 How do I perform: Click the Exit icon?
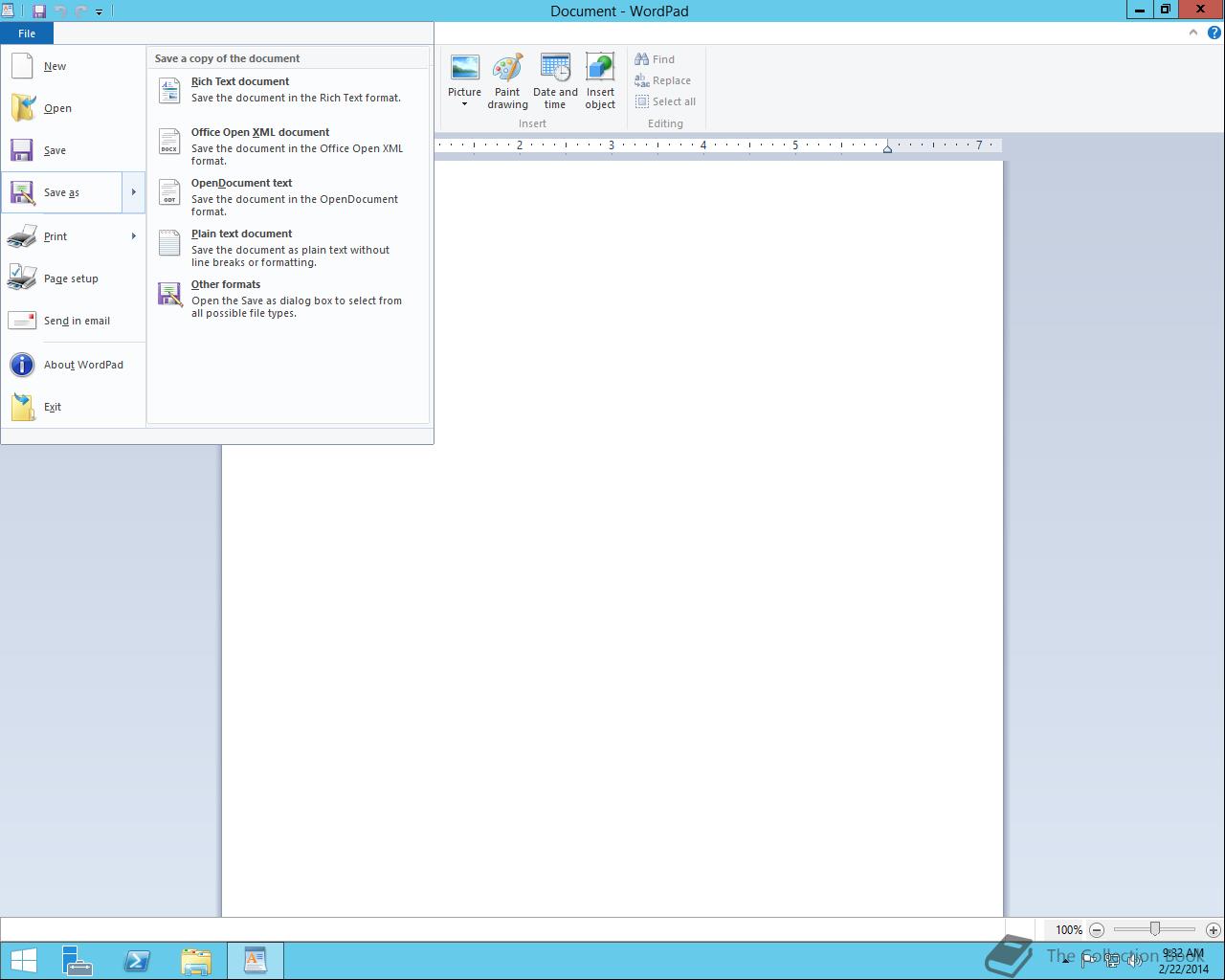(x=22, y=407)
